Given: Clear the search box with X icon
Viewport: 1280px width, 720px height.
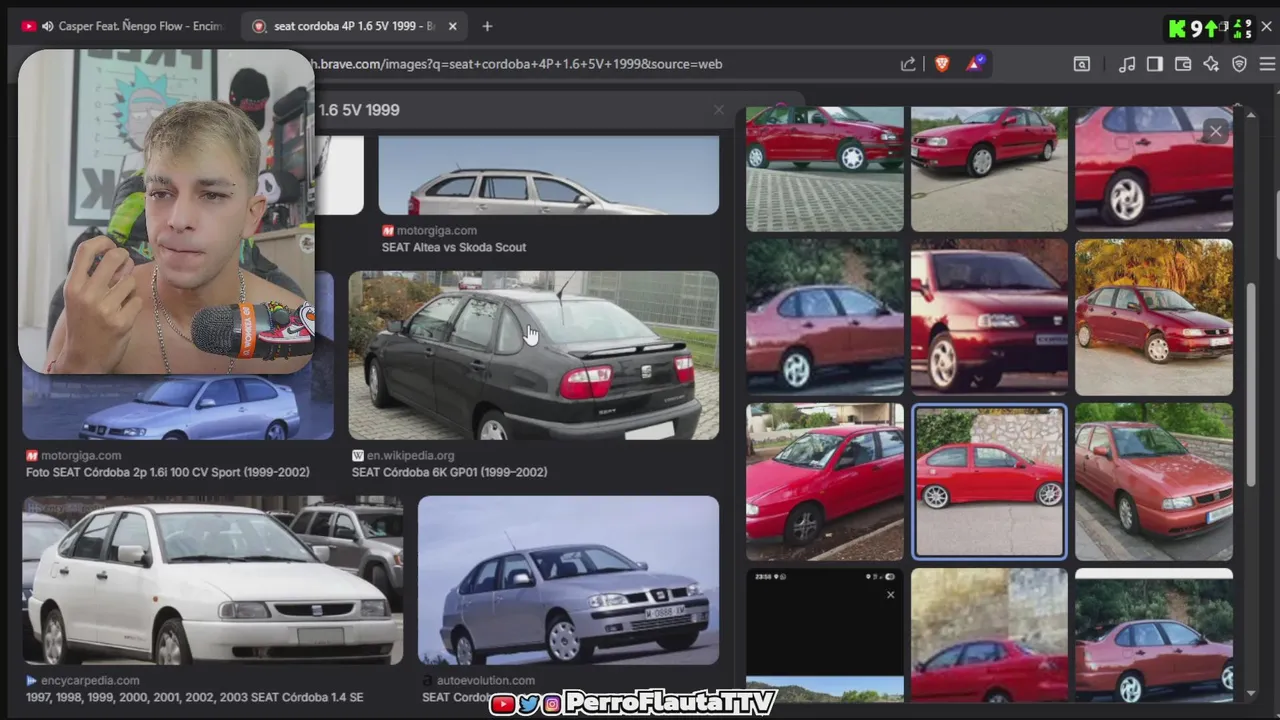Looking at the screenshot, I should coord(718,110).
